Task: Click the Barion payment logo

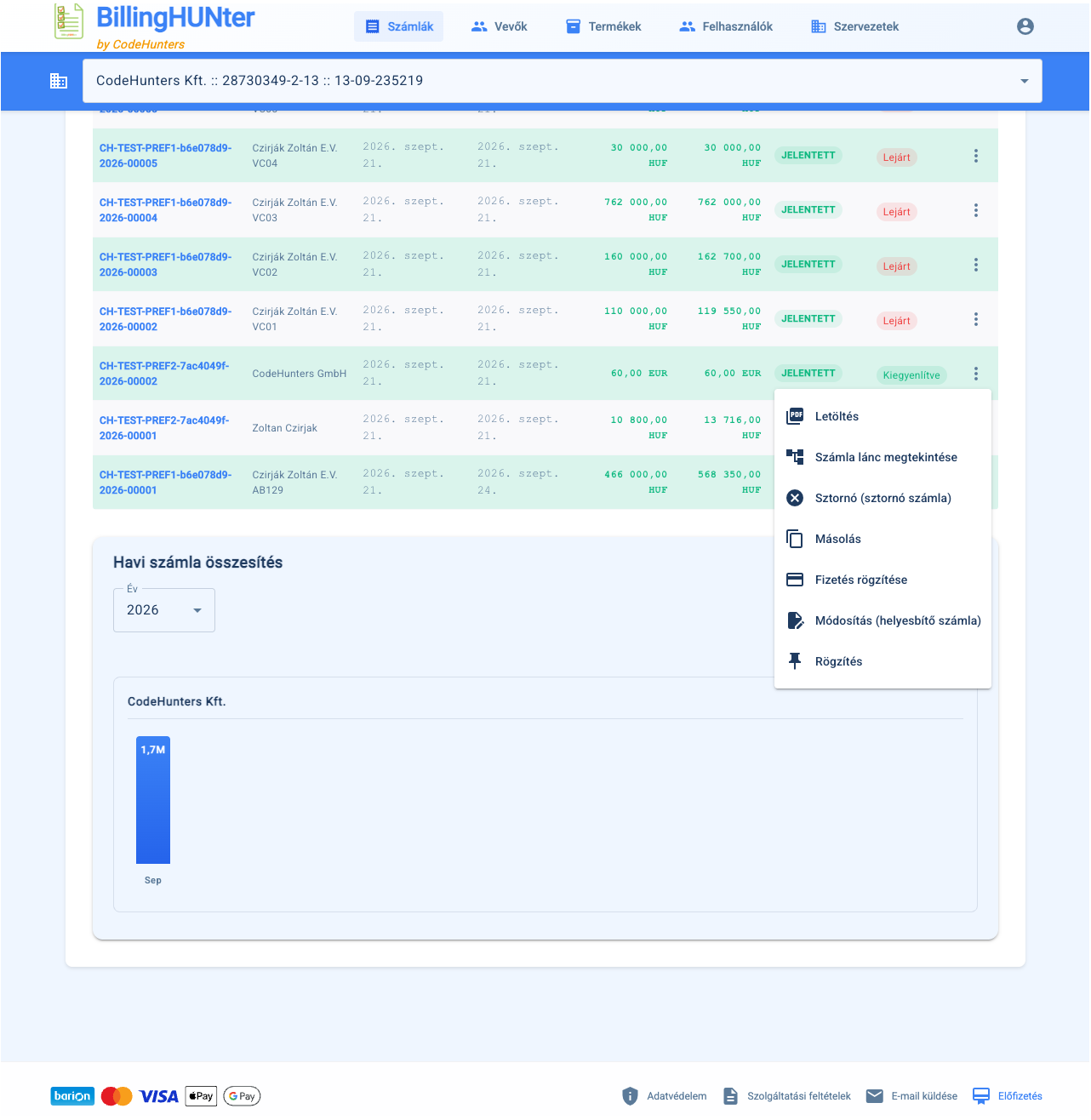Action: (x=72, y=1096)
